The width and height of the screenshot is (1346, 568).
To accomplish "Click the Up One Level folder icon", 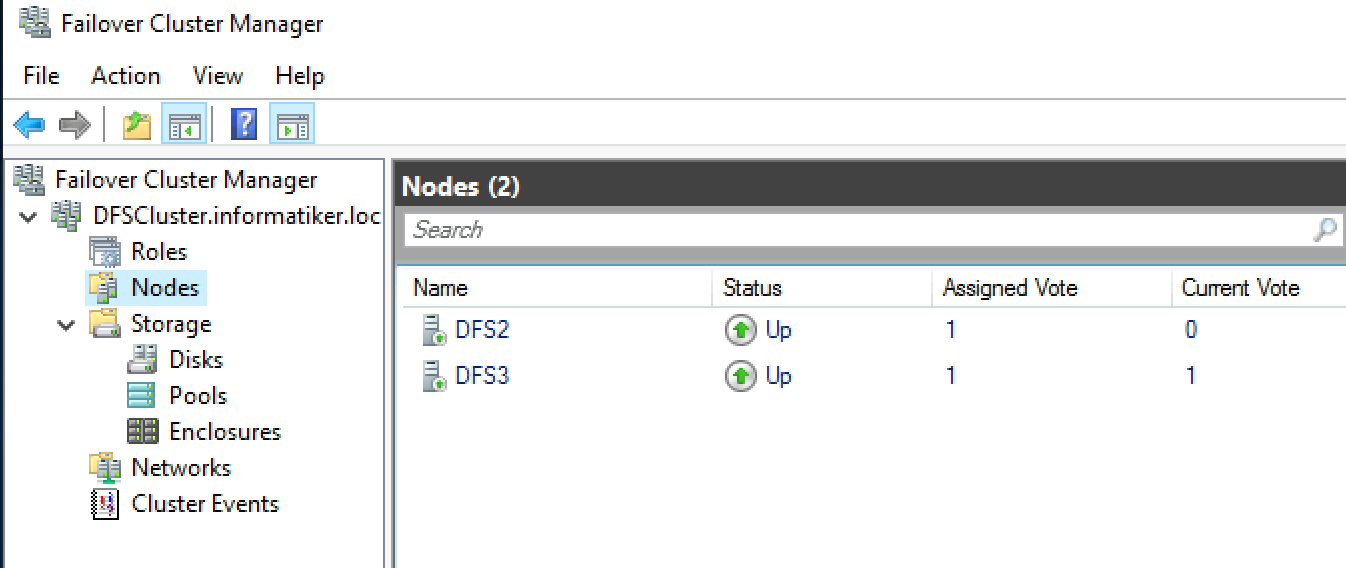I will [x=137, y=125].
